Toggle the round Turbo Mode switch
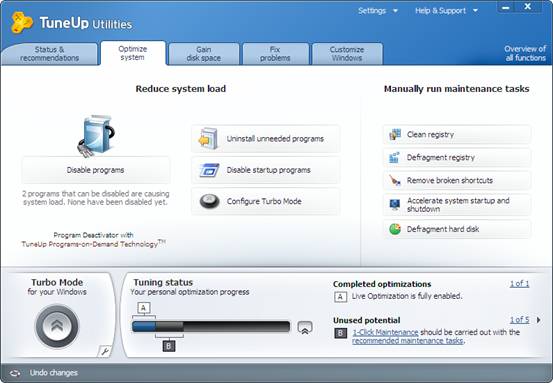The height and width of the screenshot is (383, 553). [x=57, y=326]
